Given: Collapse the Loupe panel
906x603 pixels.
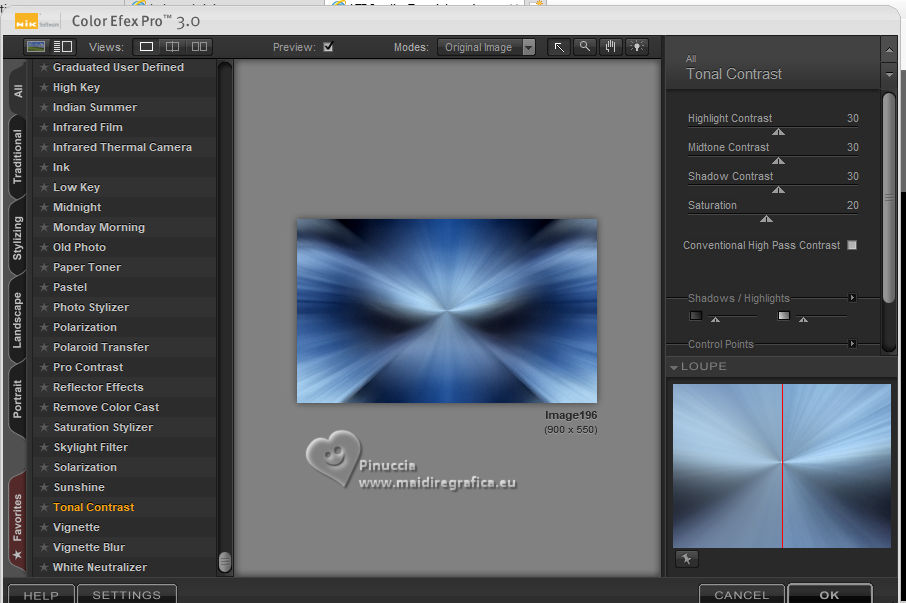Looking at the screenshot, I should pos(674,367).
